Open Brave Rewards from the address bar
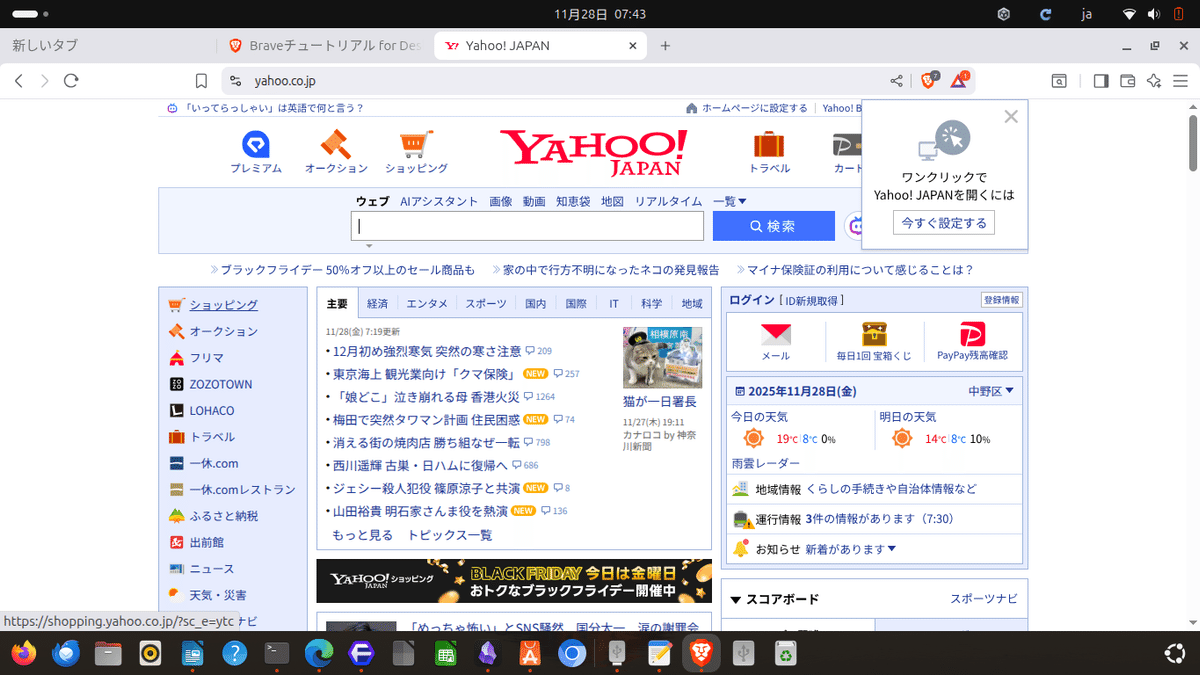1200x675 pixels. pyautogui.click(x=956, y=80)
